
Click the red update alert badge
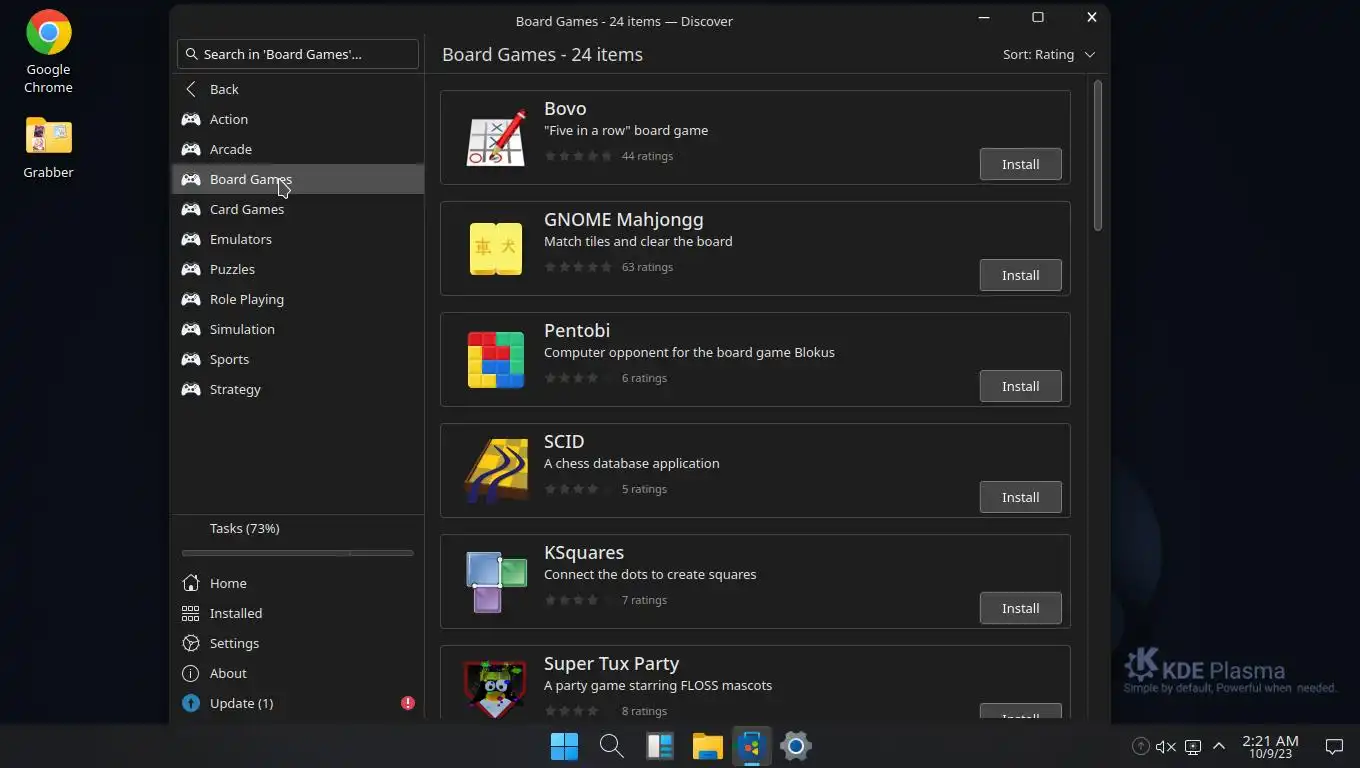pos(408,703)
